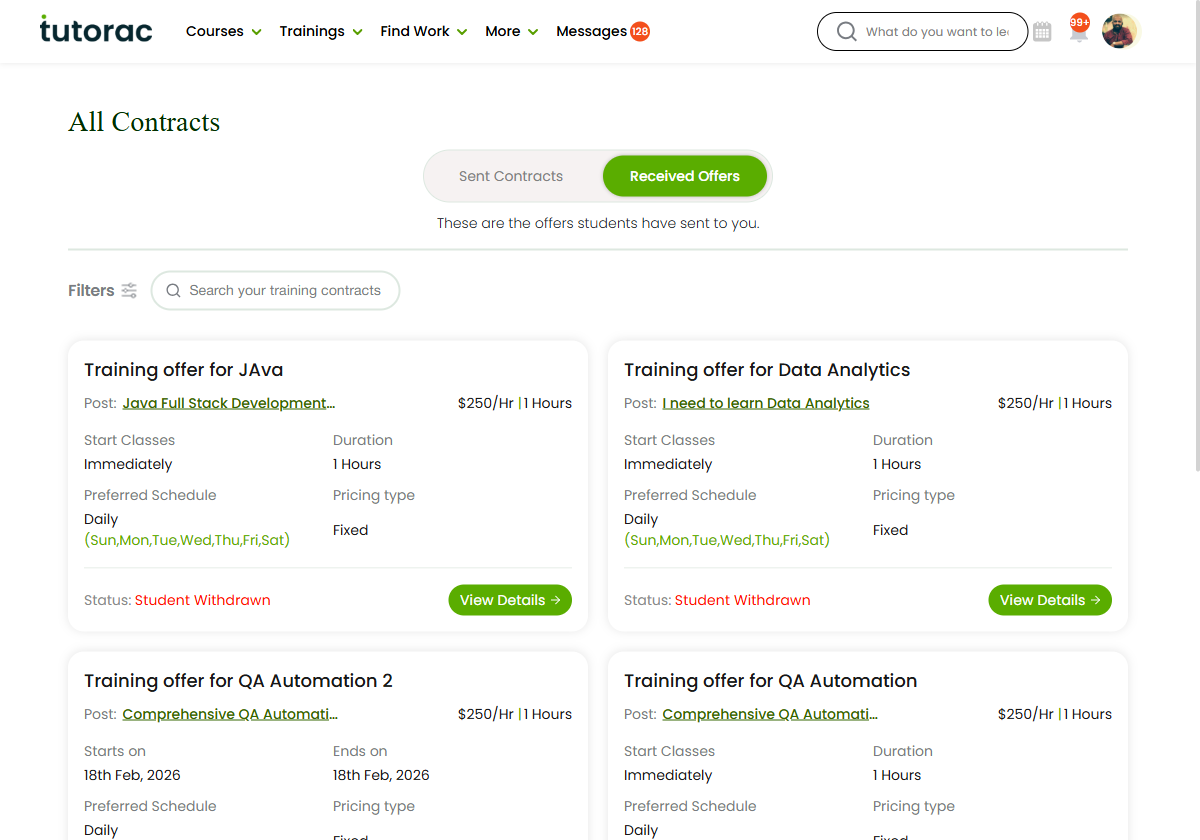
Task: Click the 'Training offer for Data Analytics' title
Action: click(767, 370)
